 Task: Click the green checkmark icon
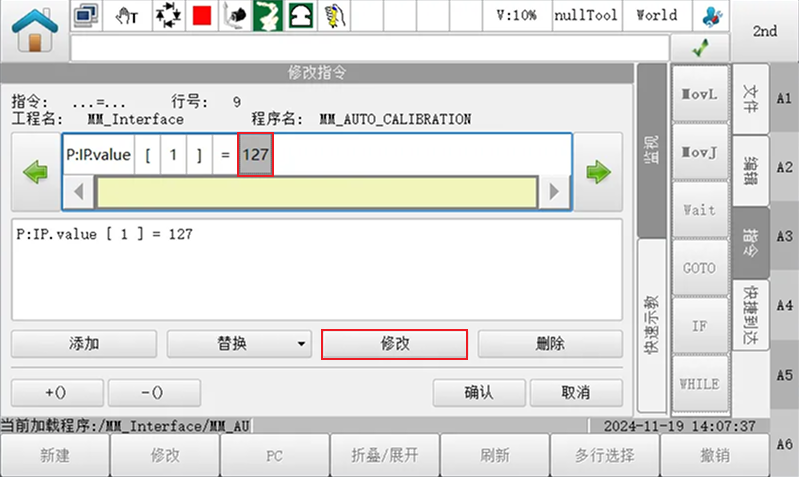[x=701, y=48]
